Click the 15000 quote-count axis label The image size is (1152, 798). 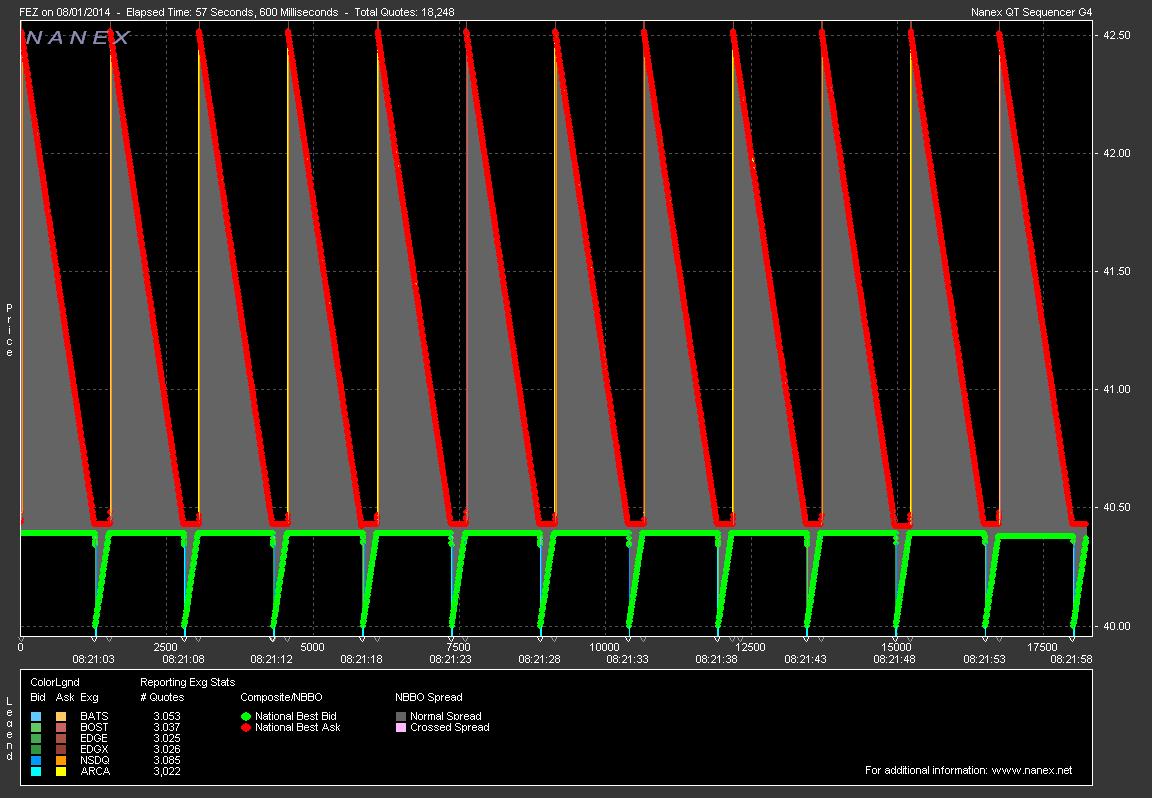tap(896, 647)
